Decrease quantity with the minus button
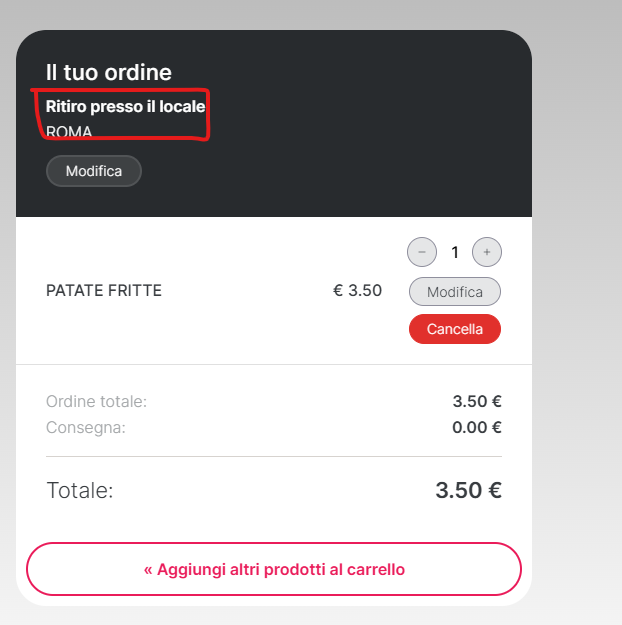Screen dimensions: 622x625 tap(422, 252)
